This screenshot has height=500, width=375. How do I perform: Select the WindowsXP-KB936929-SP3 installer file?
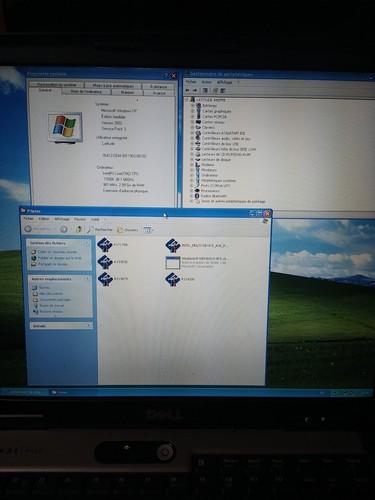tap(198, 262)
